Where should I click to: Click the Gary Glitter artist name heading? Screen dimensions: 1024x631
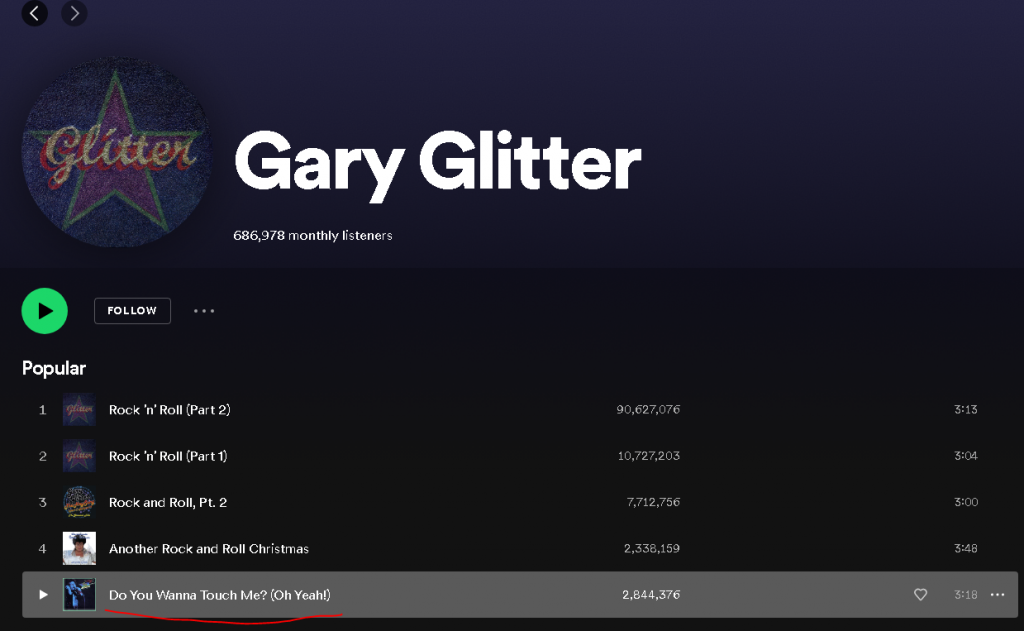tap(437, 162)
